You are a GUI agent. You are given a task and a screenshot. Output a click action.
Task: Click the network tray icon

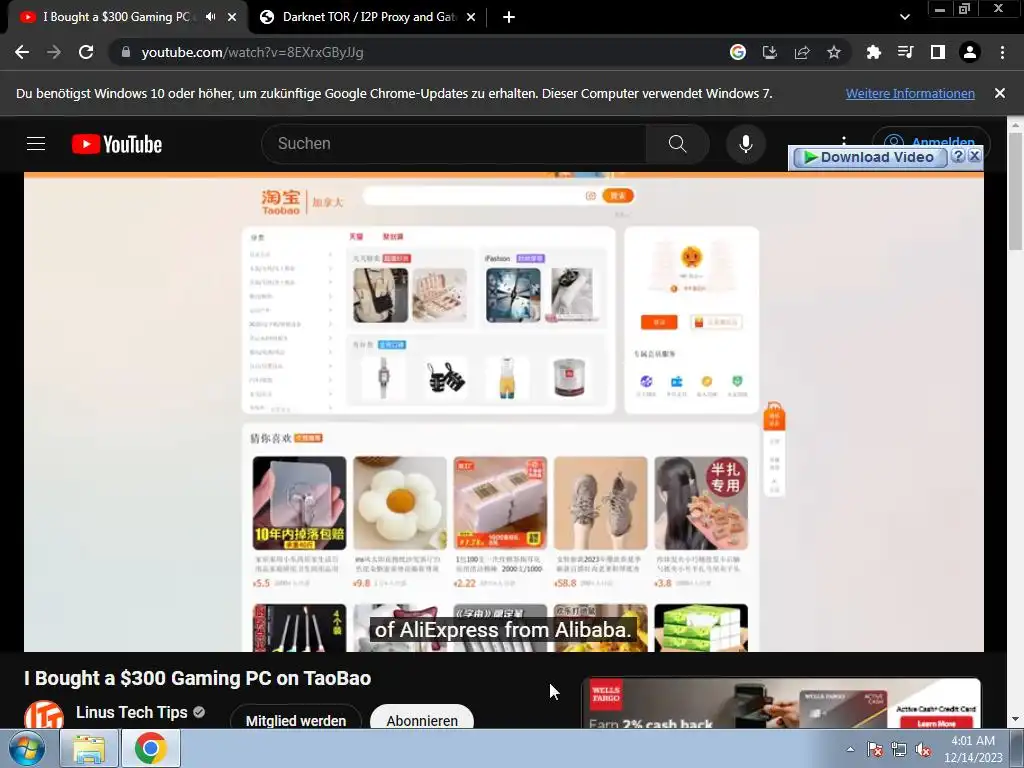pyautogui.click(x=899, y=749)
